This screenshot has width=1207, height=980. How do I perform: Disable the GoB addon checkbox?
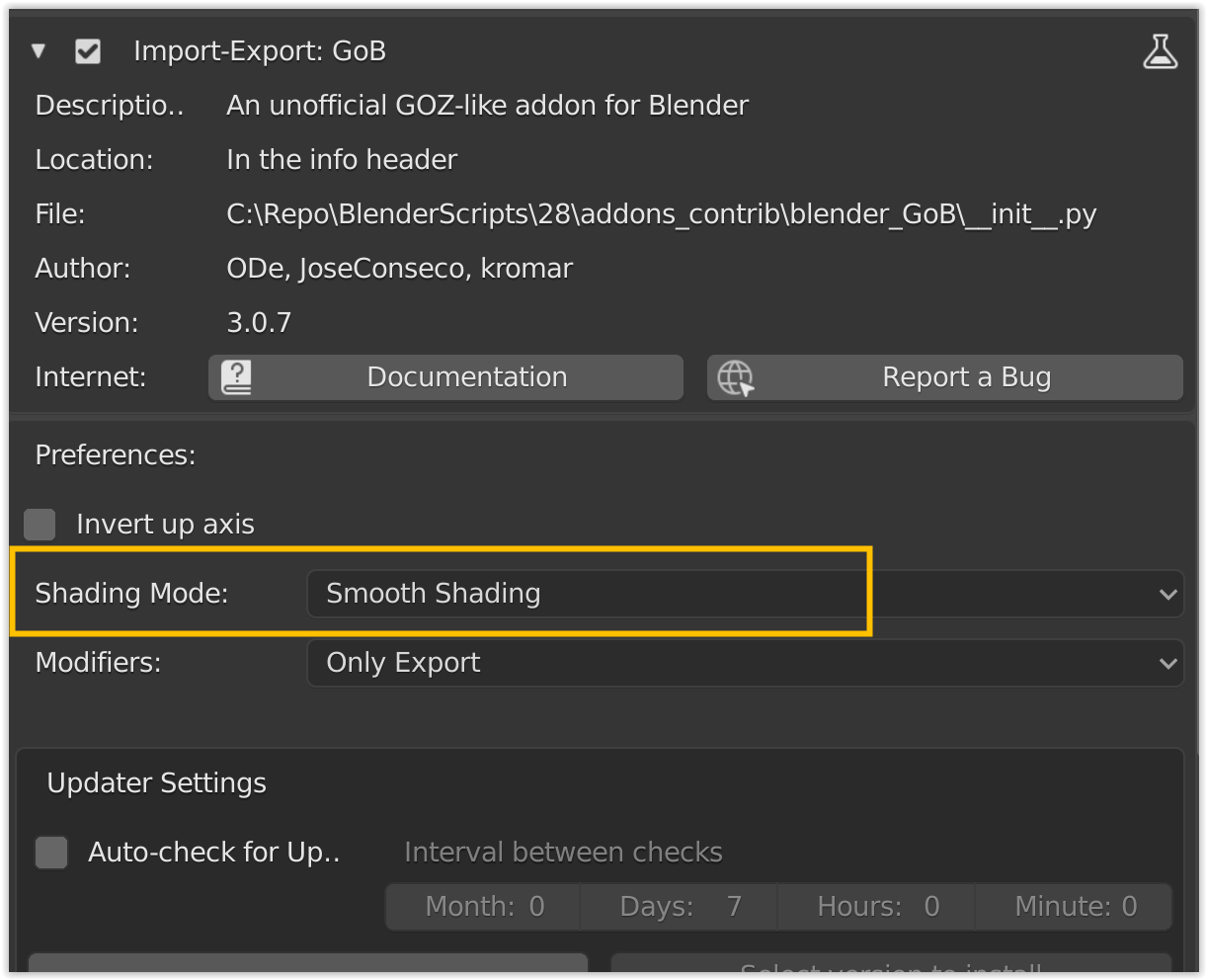pos(88,51)
